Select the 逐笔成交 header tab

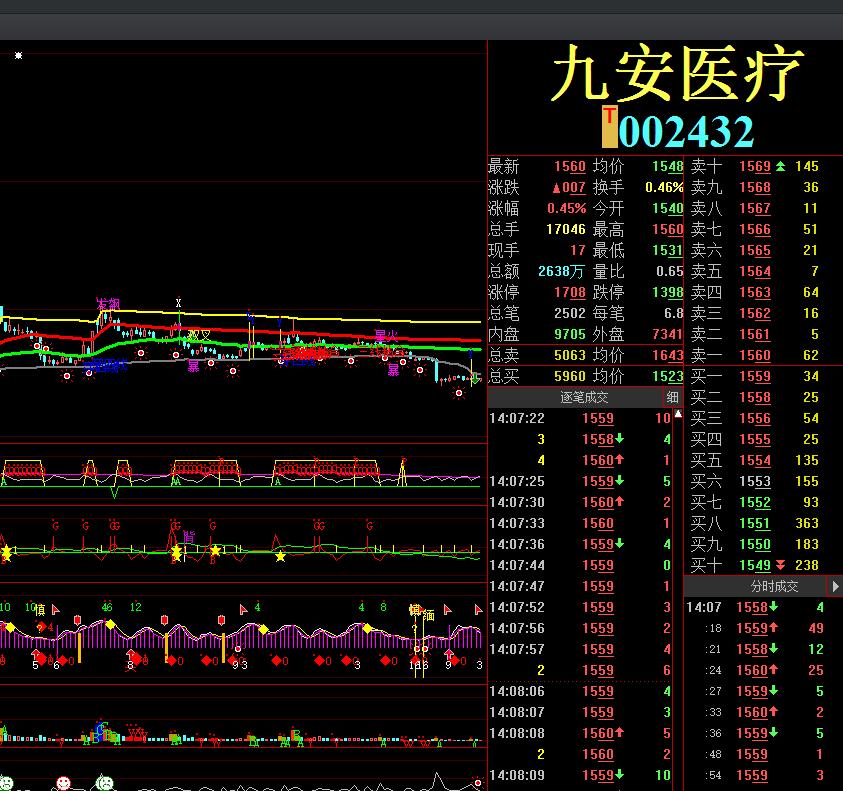click(584, 397)
